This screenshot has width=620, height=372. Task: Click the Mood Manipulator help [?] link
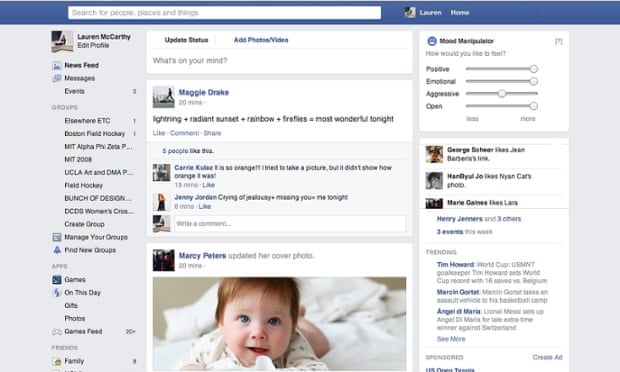pyautogui.click(x=558, y=41)
